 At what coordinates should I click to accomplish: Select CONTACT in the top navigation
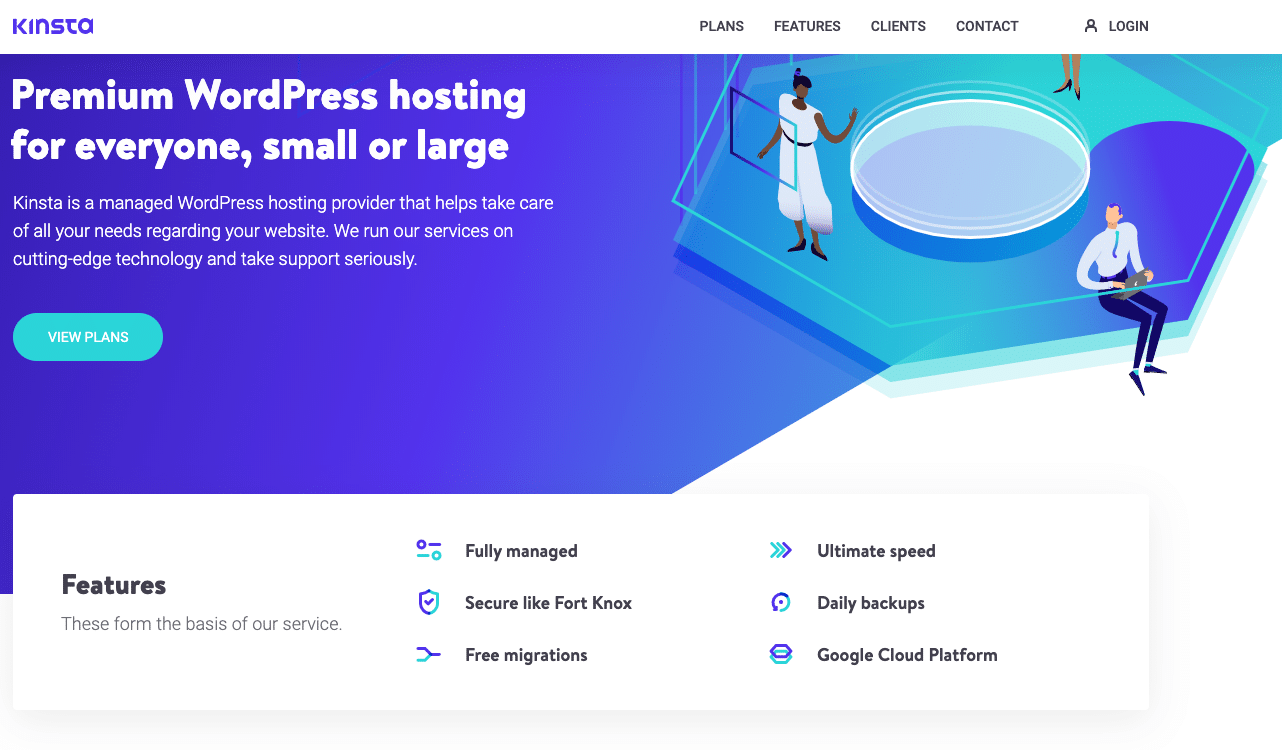coord(987,26)
